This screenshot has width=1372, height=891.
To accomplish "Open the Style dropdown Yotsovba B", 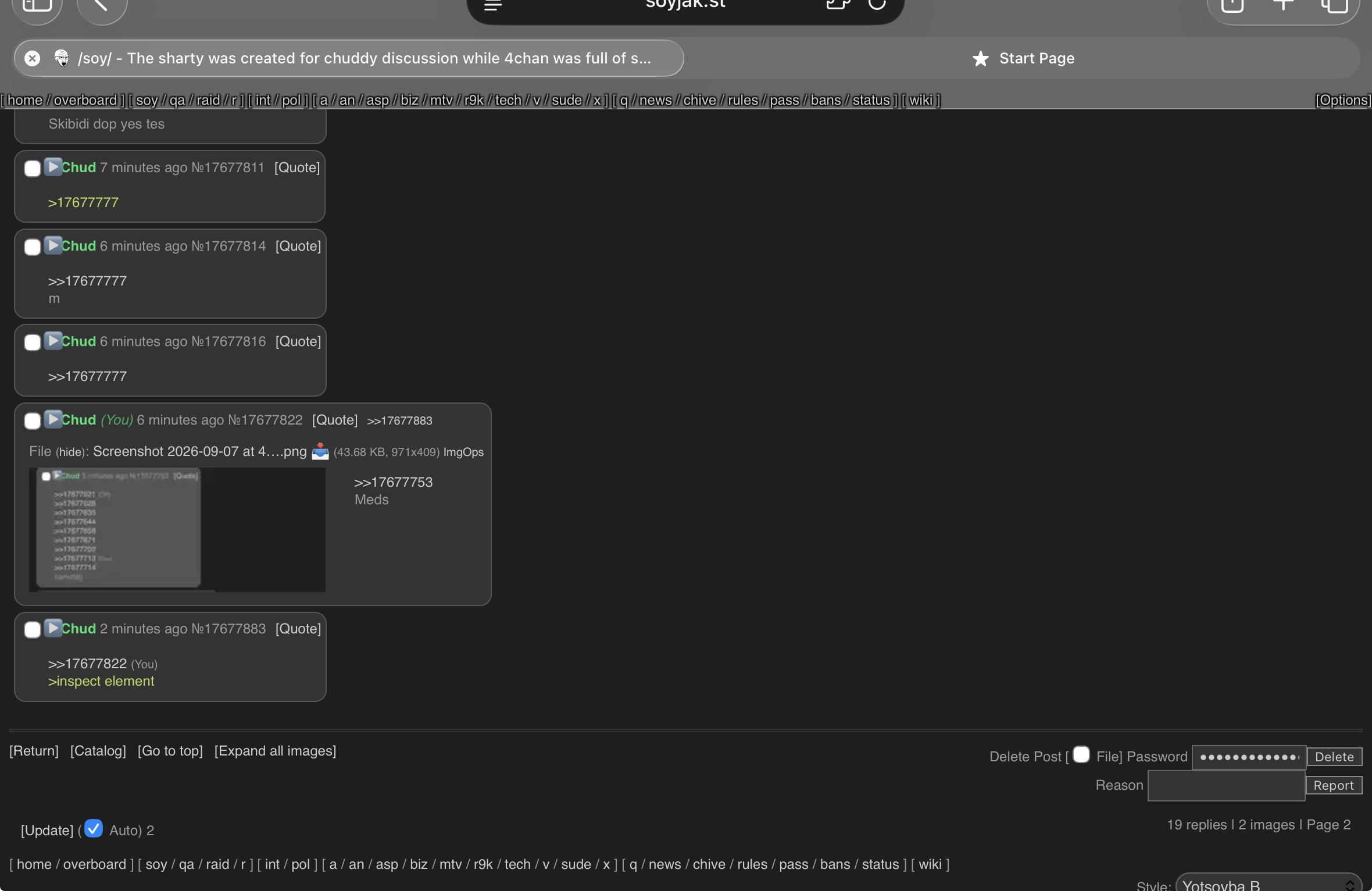I will [x=1269, y=884].
